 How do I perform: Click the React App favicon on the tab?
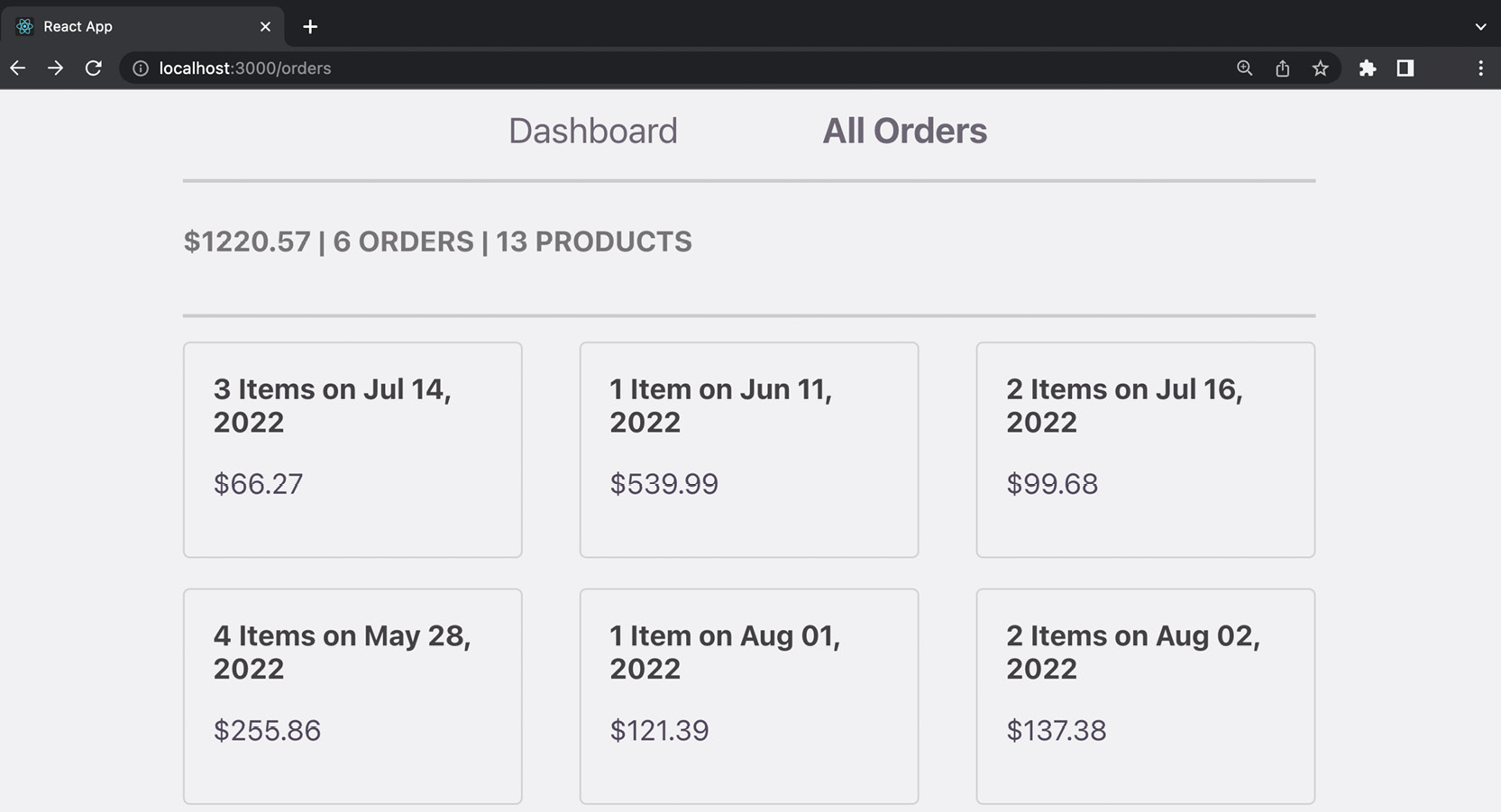(24, 26)
